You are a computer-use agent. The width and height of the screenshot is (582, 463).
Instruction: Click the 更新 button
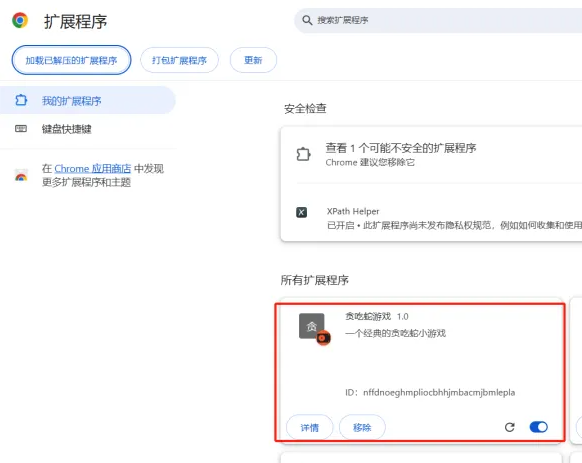253,60
